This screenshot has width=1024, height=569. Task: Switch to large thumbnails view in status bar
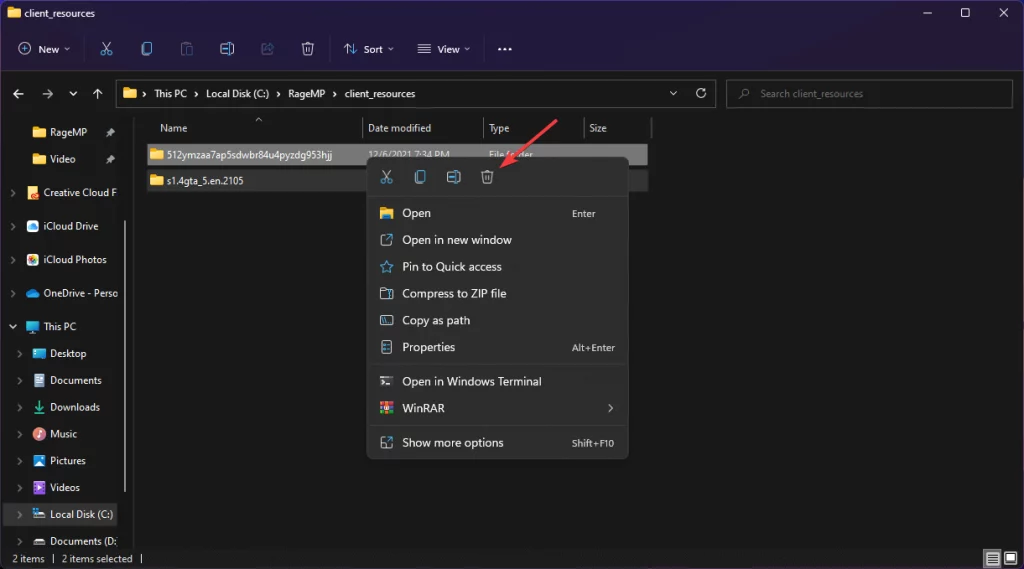pyautogui.click(x=1010, y=559)
